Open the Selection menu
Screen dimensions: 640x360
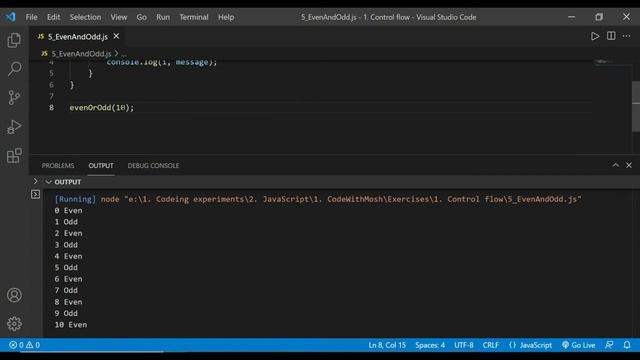85,17
